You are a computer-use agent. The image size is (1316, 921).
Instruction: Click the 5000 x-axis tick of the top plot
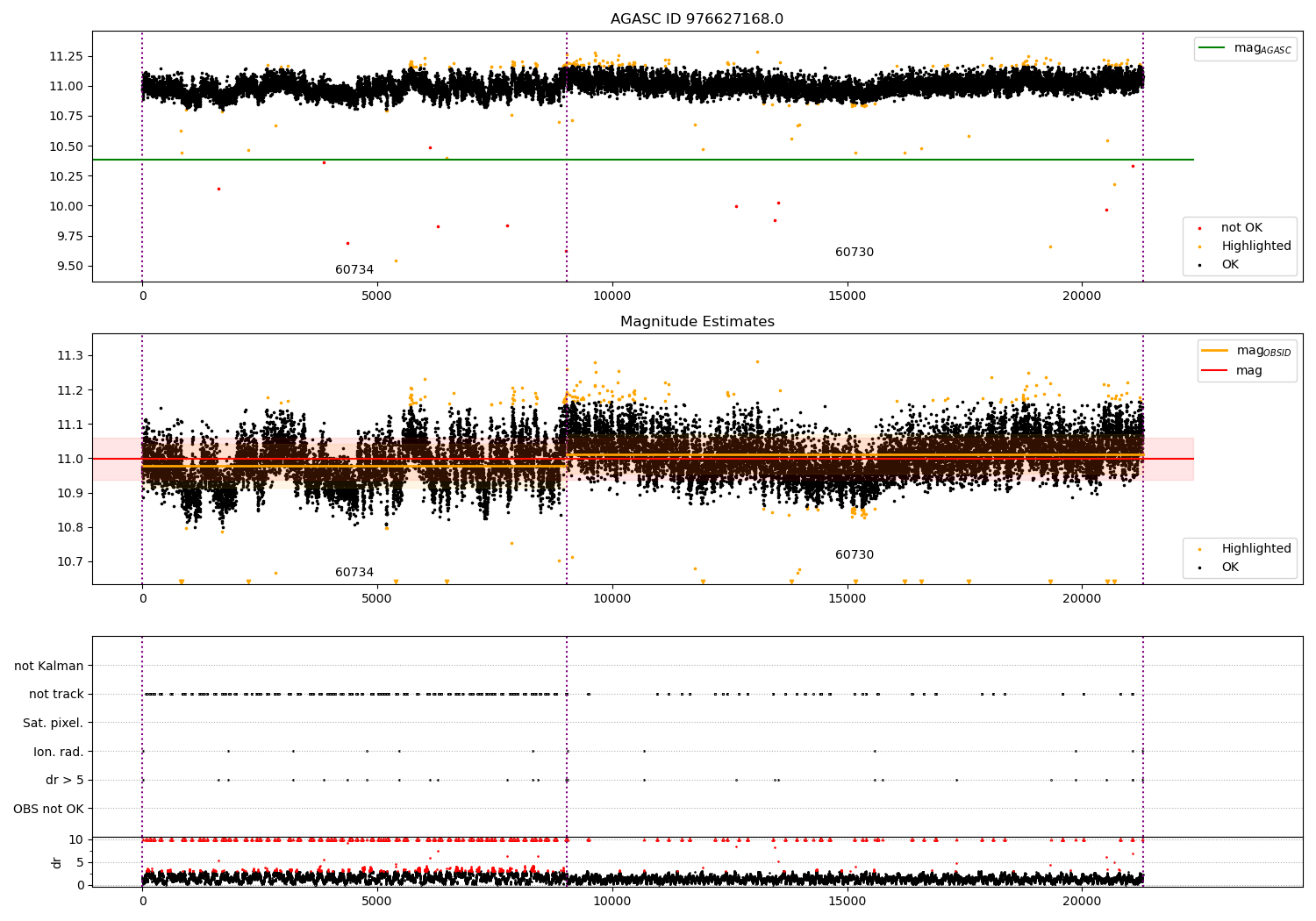click(x=376, y=297)
